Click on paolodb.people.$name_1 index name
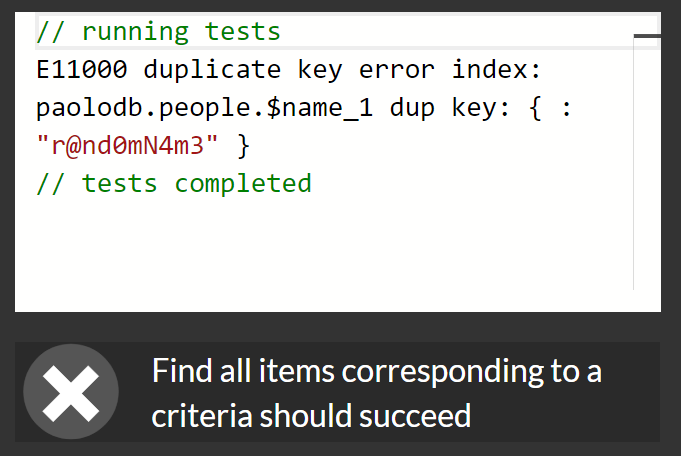 205,108
